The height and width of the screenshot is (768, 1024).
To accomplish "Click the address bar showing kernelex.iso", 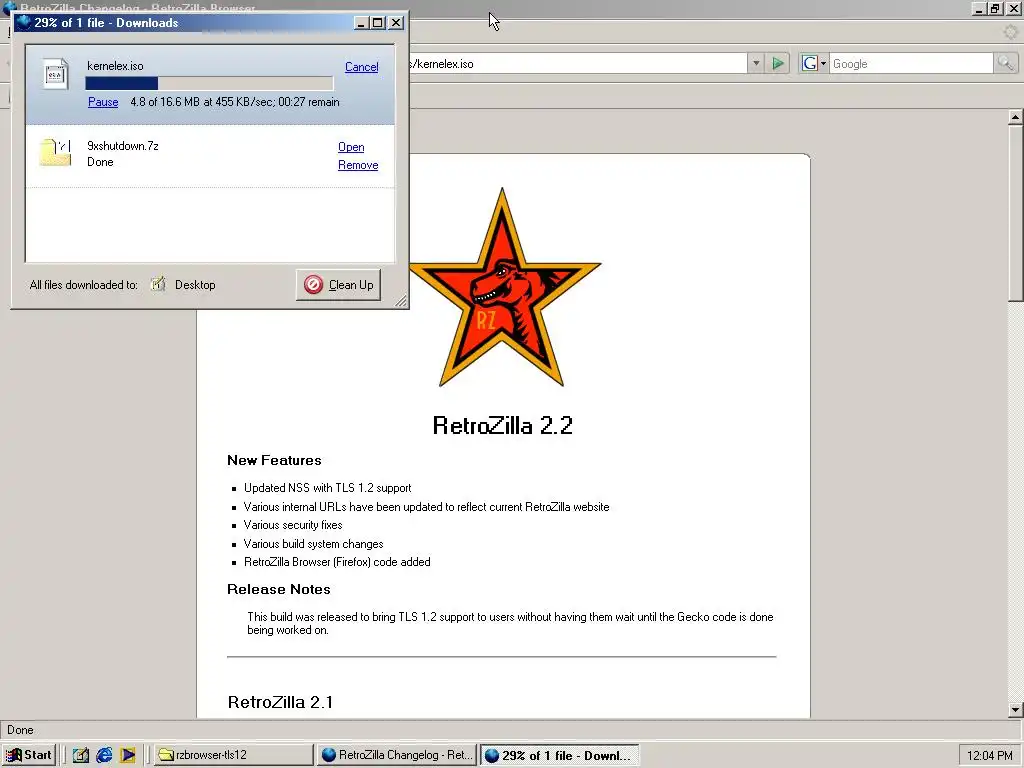I will click(x=578, y=63).
